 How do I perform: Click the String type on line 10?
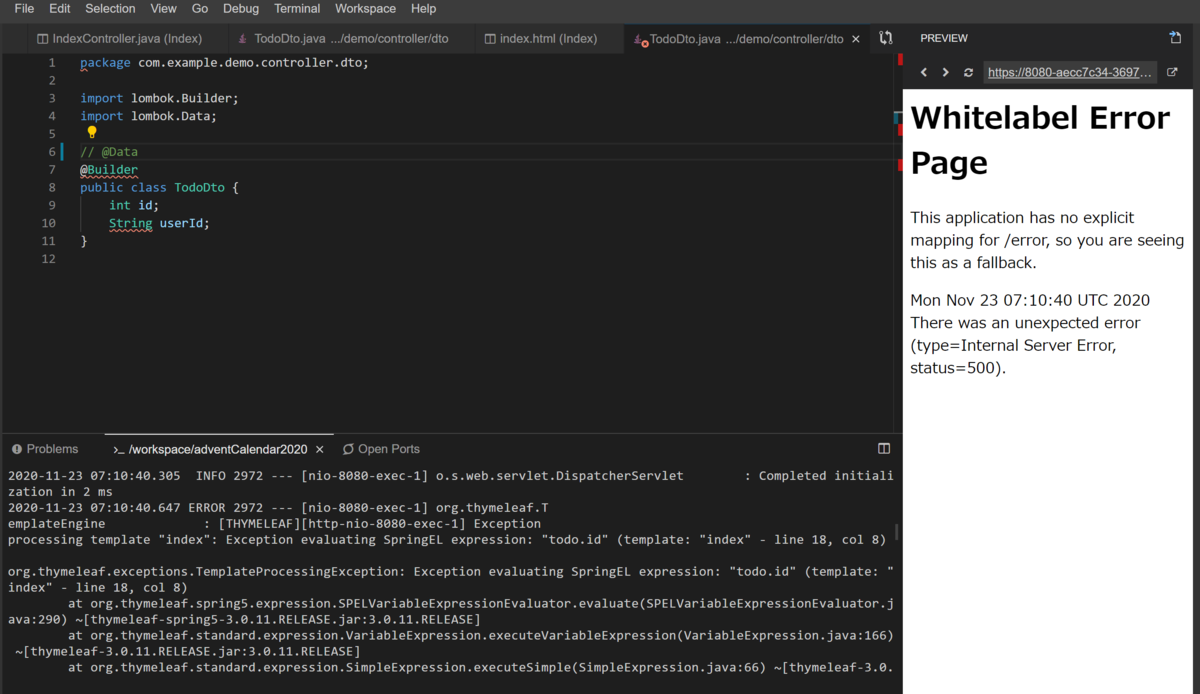(131, 224)
